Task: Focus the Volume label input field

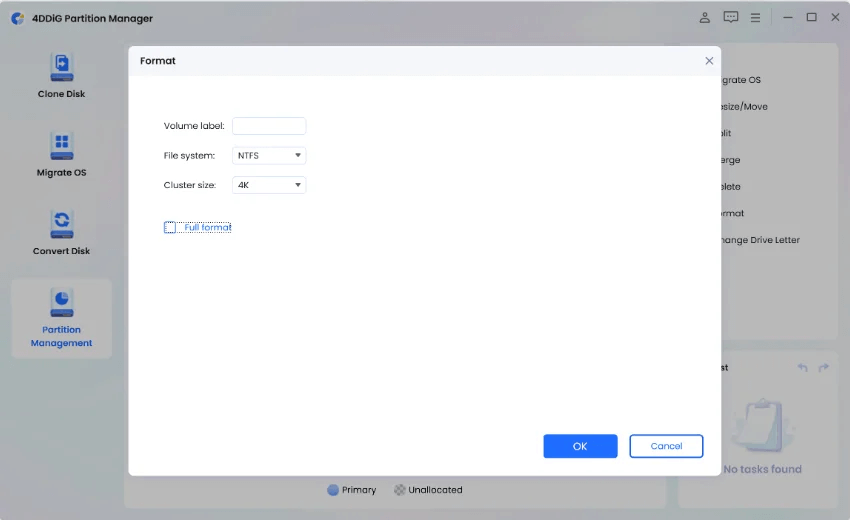Action: [269, 126]
